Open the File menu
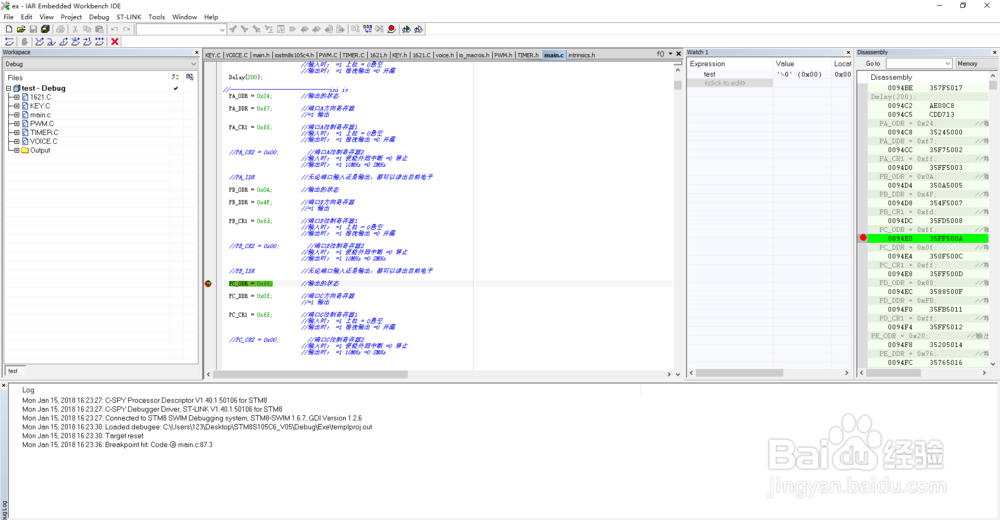 point(9,17)
